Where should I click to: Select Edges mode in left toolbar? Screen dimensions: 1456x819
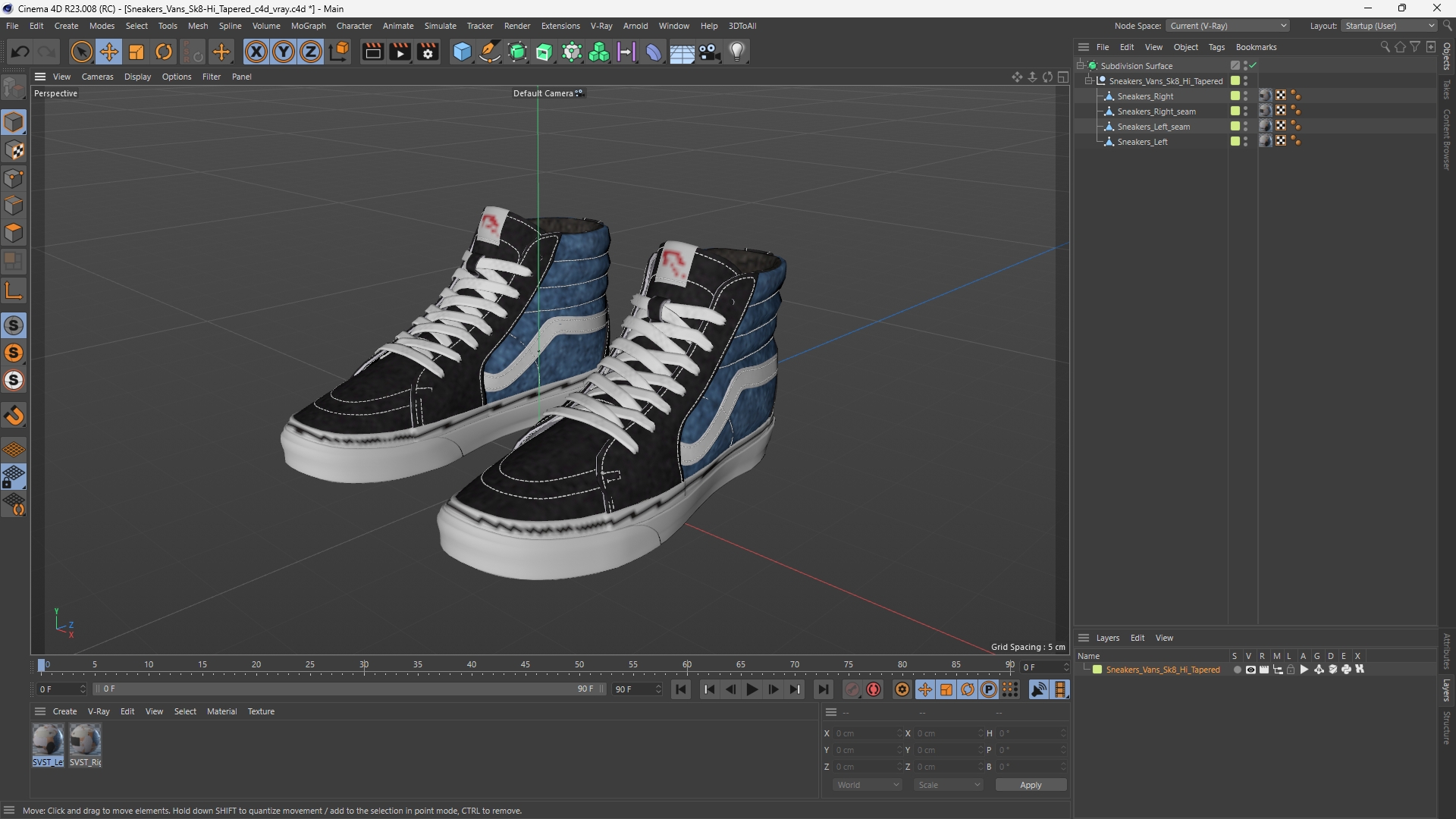click(14, 206)
